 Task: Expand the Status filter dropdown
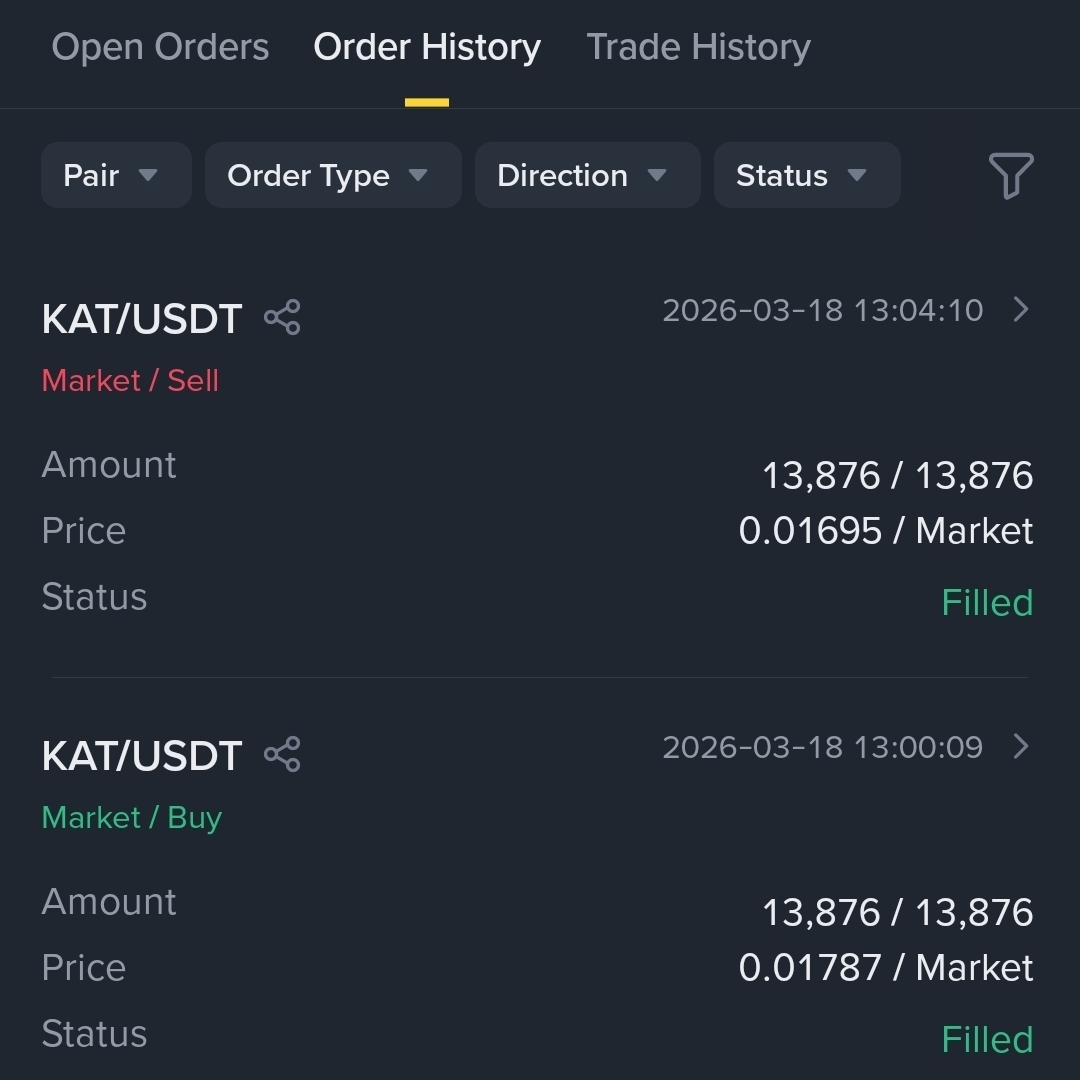pyautogui.click(x=807, y=175)
